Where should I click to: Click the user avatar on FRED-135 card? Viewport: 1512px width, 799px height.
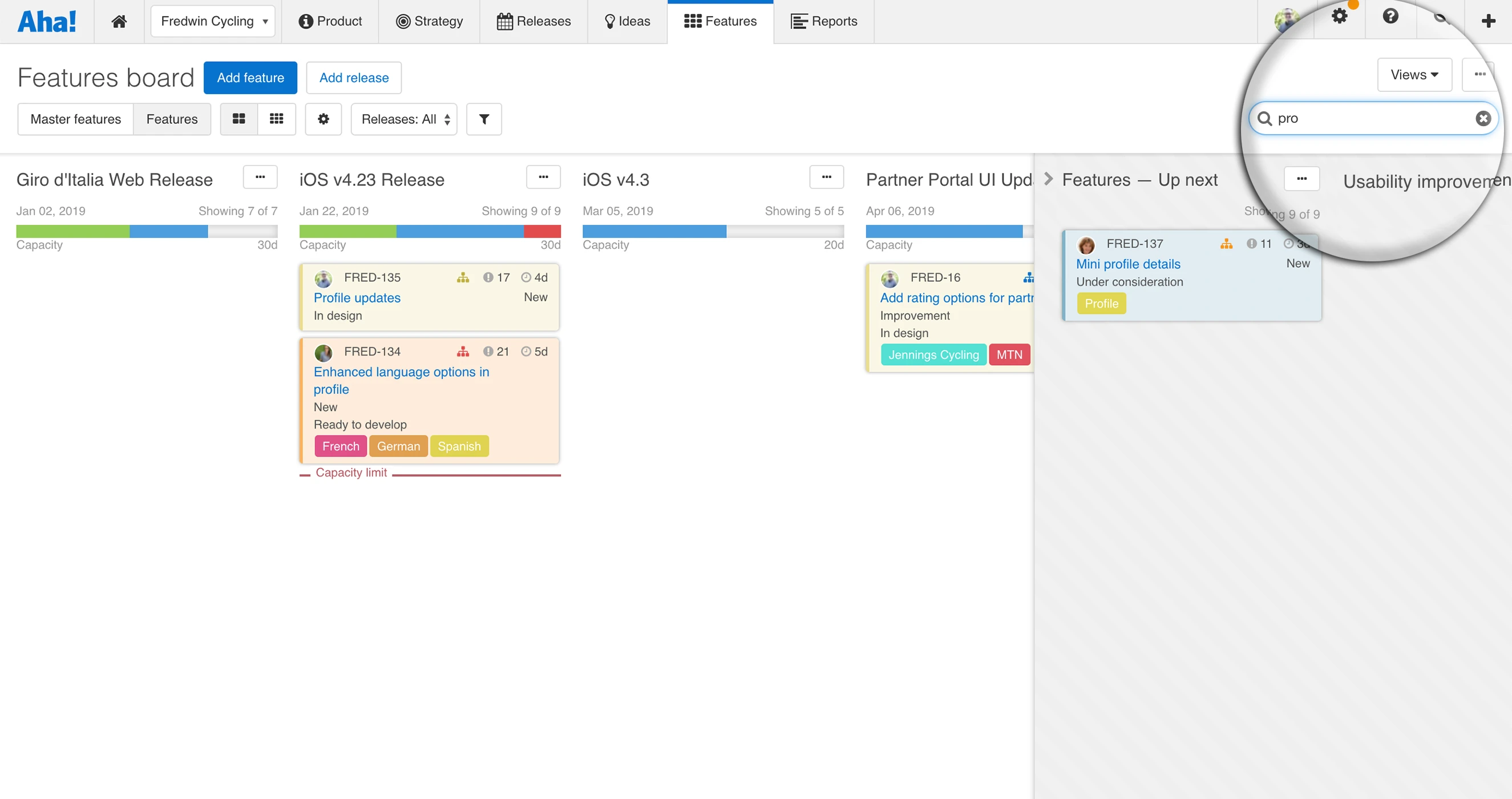coord(323,279)
